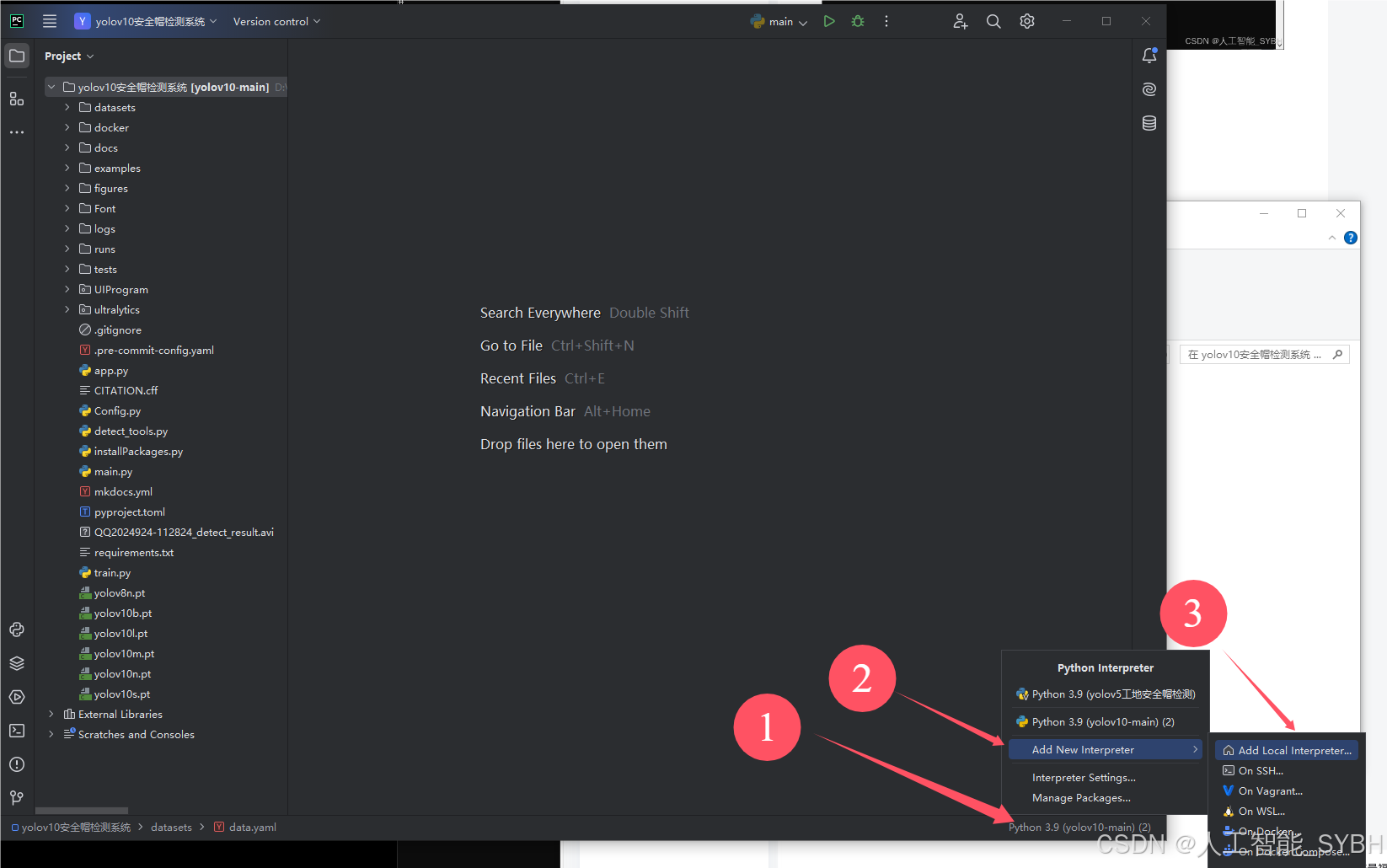Expand External Libraries node
Viewport: 1387px width, 868px height.
point(51,714)
